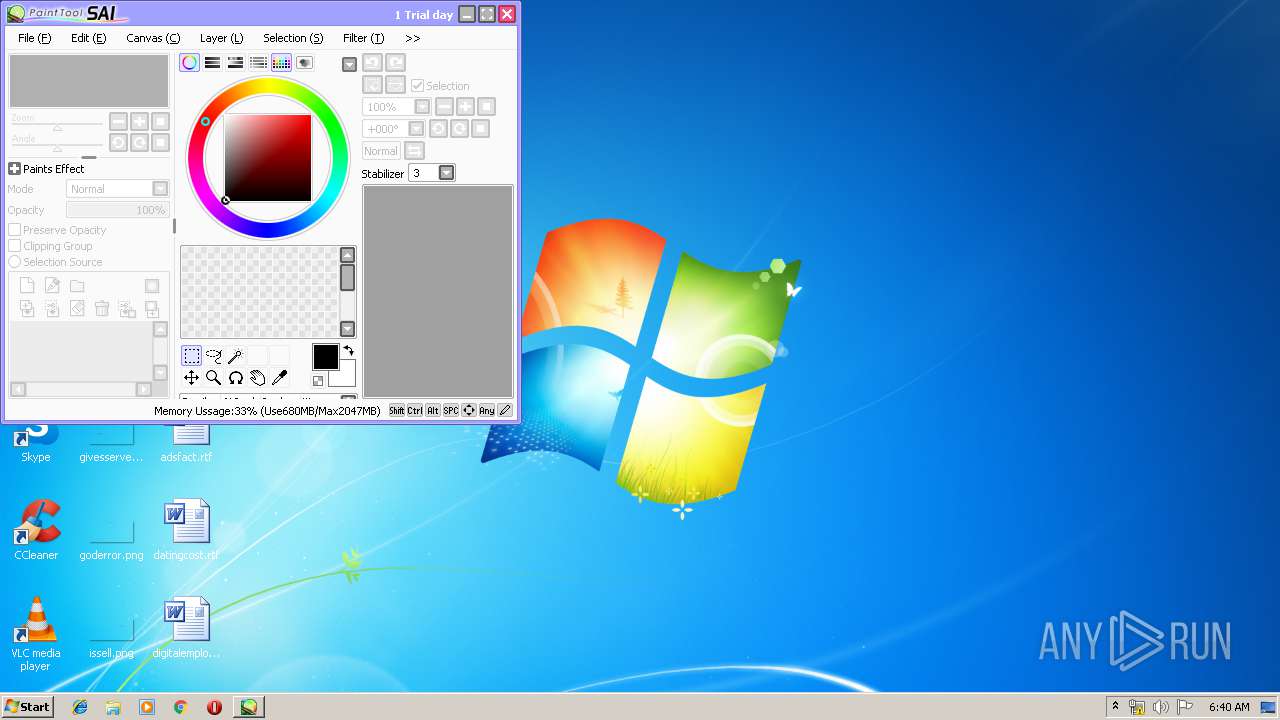This screenshot has height=720, width=1280.
Task: Toggle the HSV slider panel
Action: 235,63
